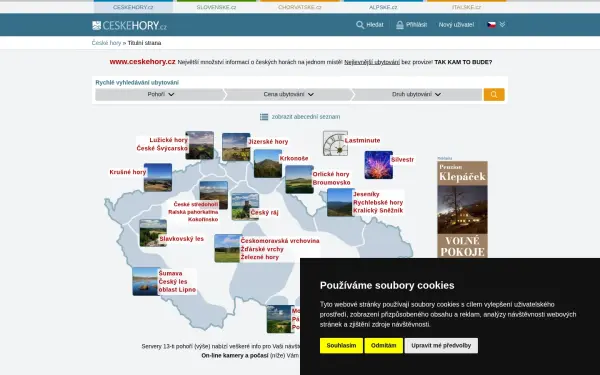The width and height of the screenshot is (600, 375).
Task: Open the Českomoravská vrchovina photo thumbnail
Action: point(228,248)
